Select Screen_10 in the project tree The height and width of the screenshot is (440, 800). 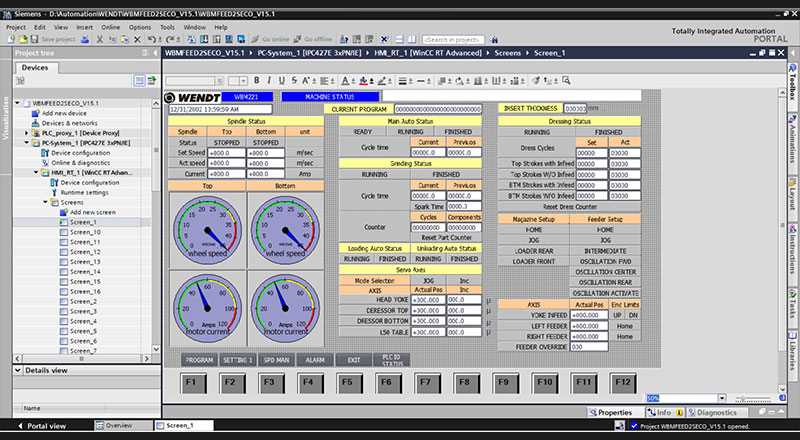click(85, 232)
